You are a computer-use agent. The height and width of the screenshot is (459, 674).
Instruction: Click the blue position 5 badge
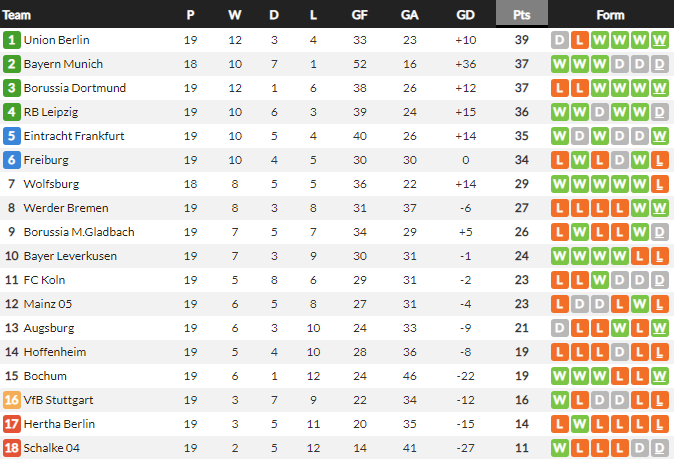point(12,136)
